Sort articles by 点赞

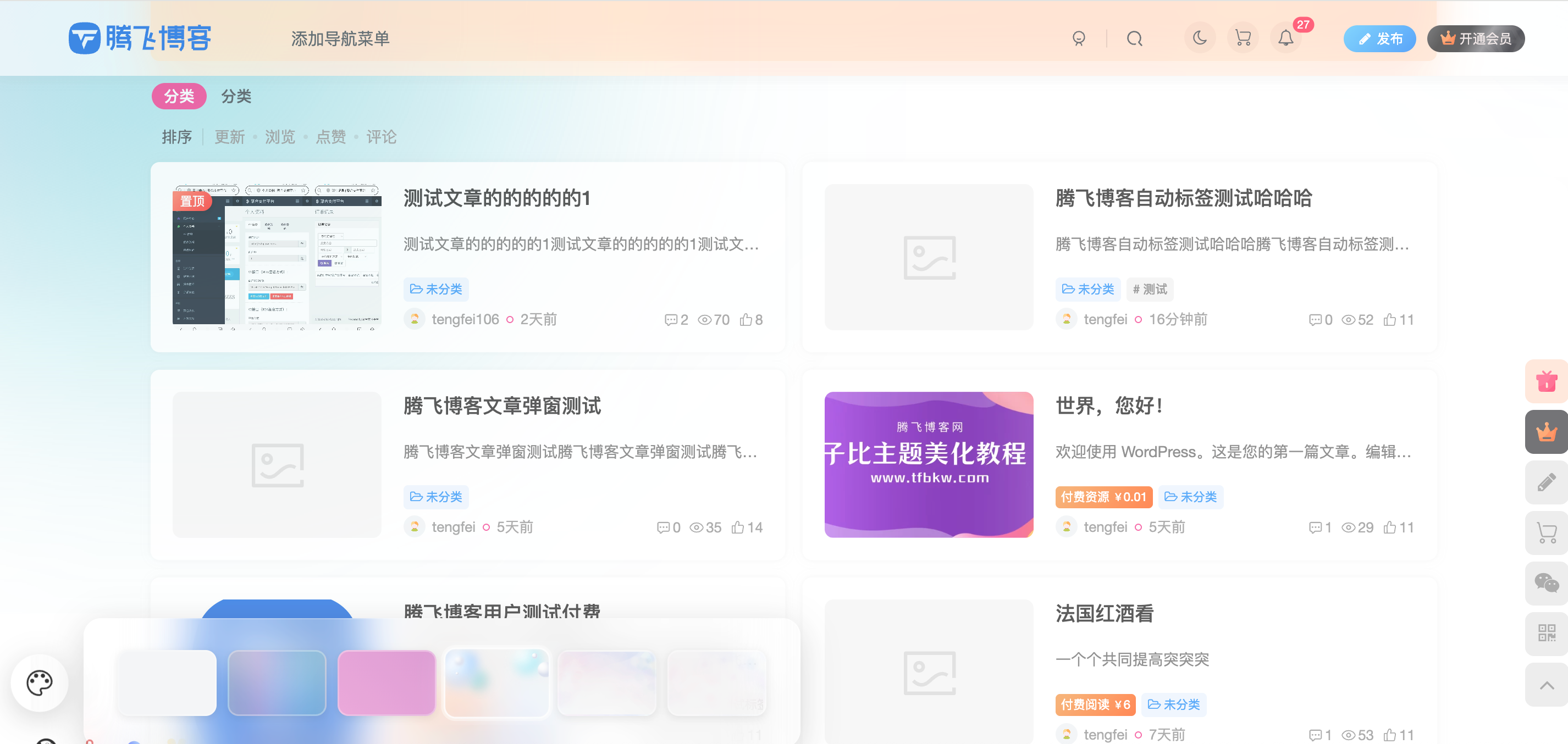tap(330, 137)
